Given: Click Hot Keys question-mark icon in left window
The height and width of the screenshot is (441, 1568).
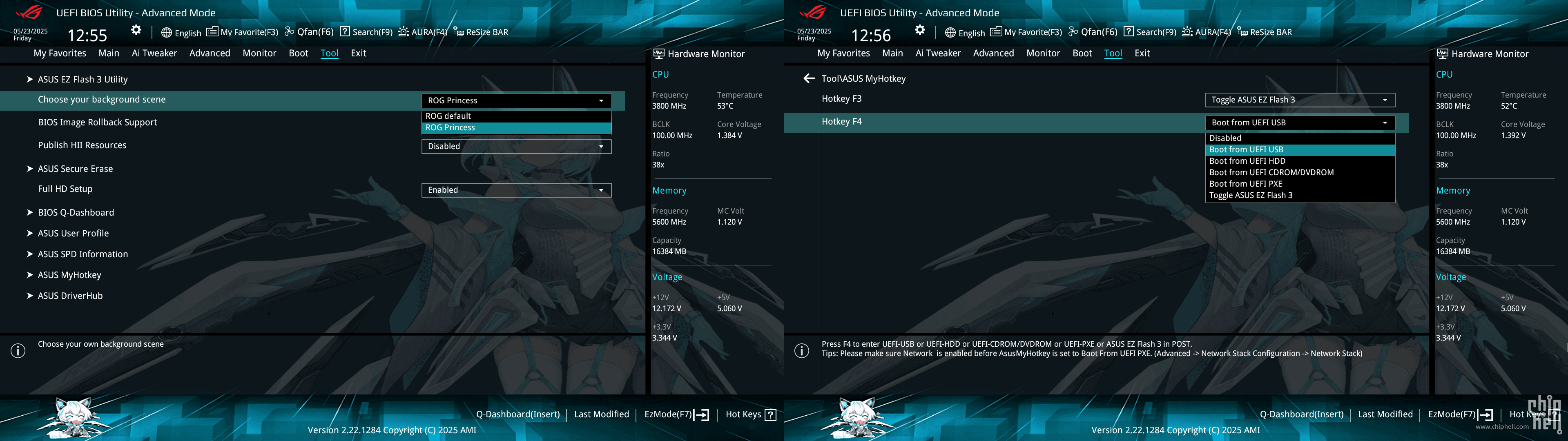Looking at the screenshot, I should 771,415.
